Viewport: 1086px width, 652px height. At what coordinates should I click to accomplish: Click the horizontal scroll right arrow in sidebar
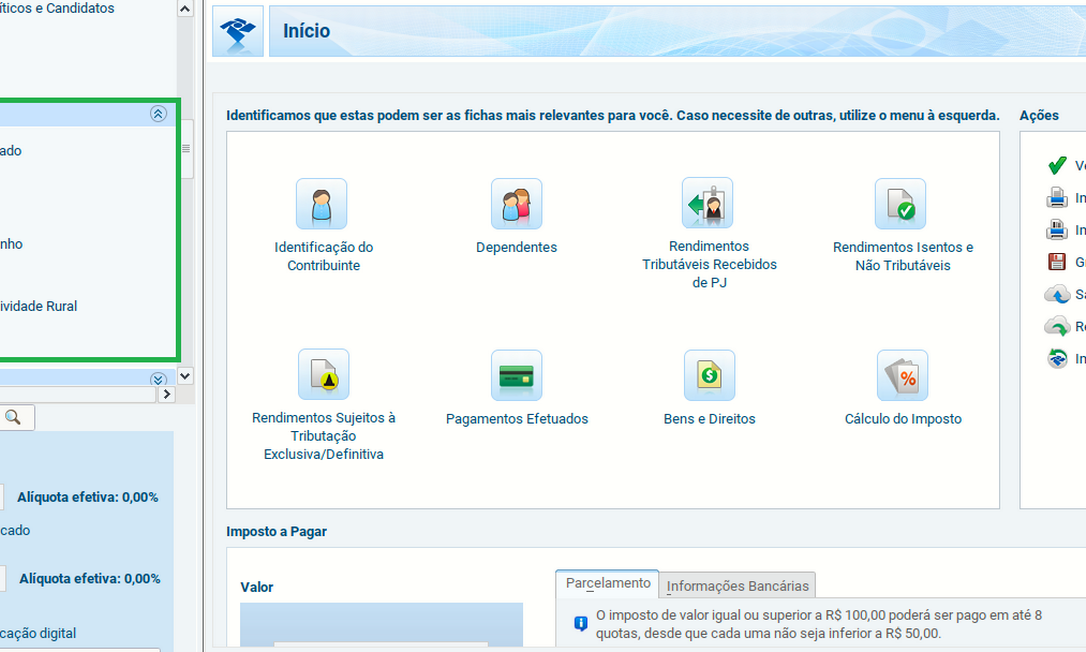tap(167, 395)
